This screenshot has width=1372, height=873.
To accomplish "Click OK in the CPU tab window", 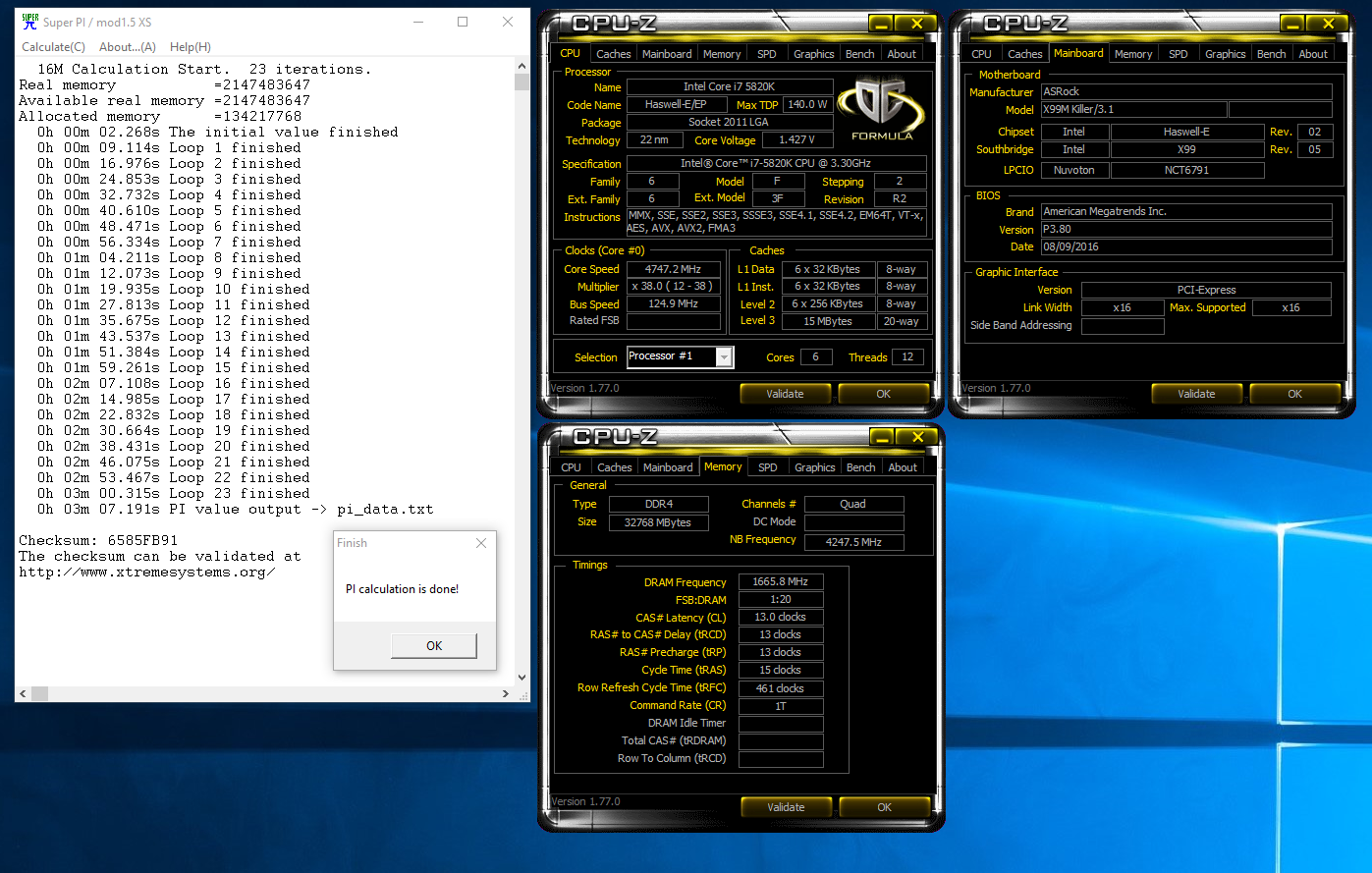I will 883,394.
